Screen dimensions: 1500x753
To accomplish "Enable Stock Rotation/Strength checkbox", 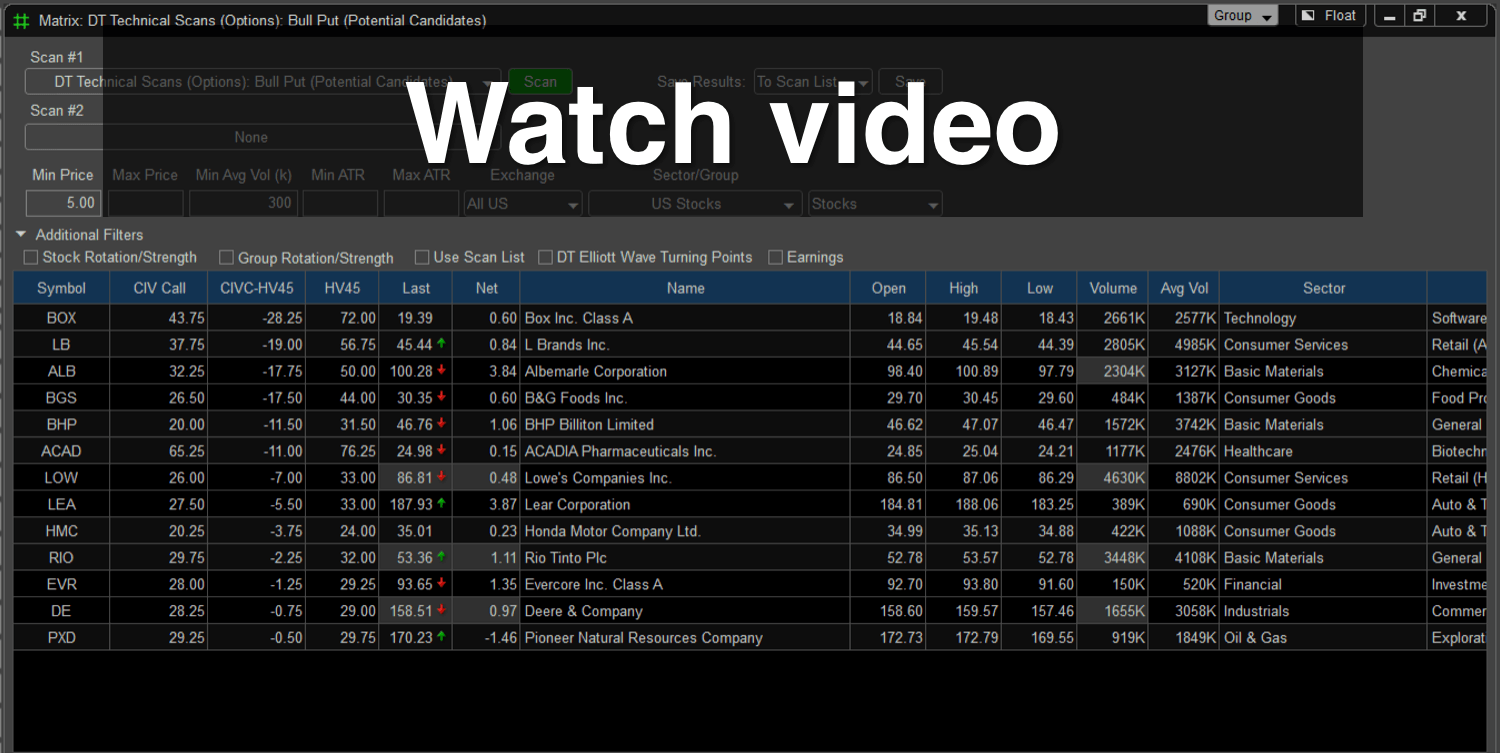I will [x=30, y=258].
